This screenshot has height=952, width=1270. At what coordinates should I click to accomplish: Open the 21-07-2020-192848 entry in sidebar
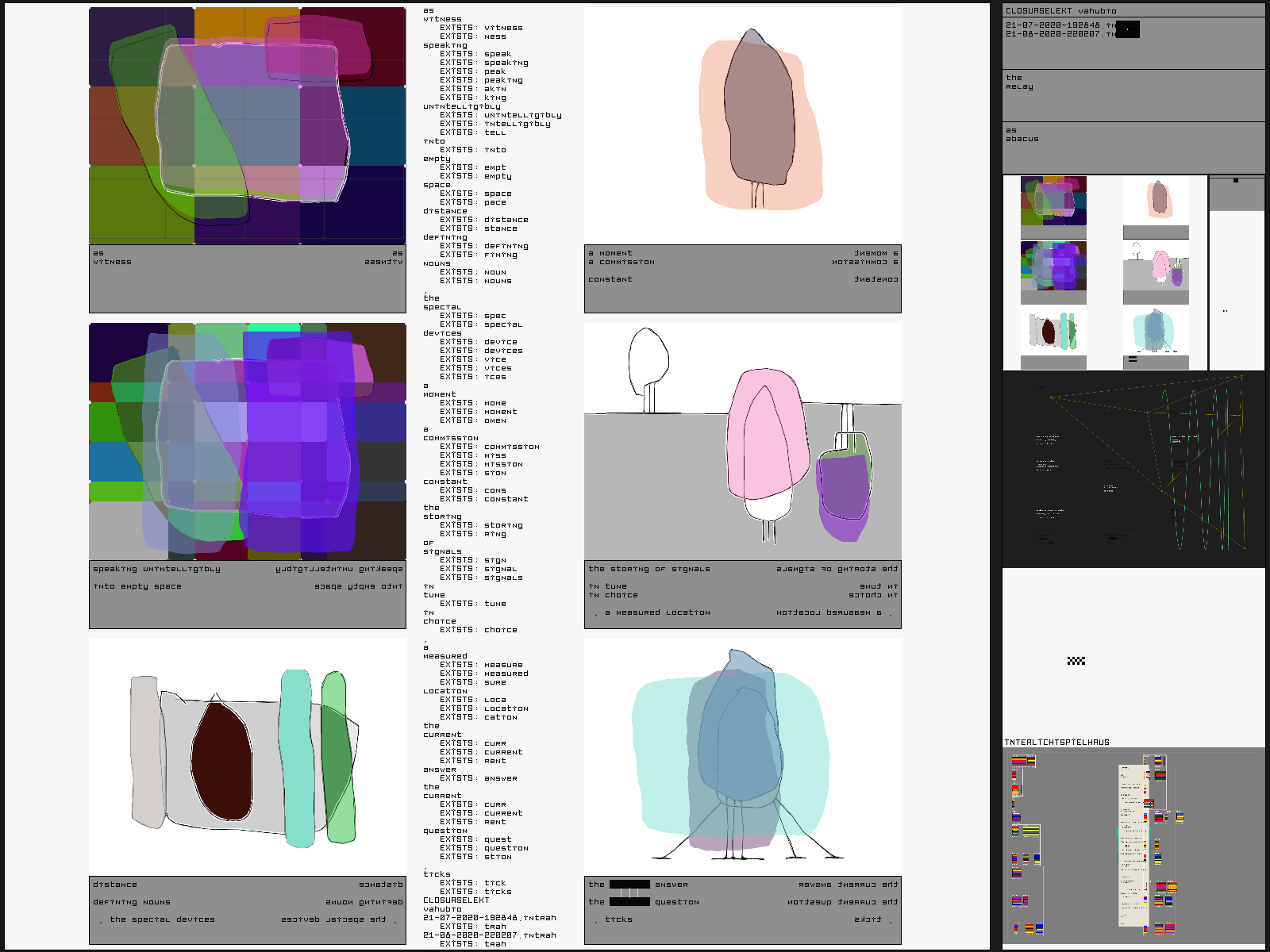pos(1060,25)
